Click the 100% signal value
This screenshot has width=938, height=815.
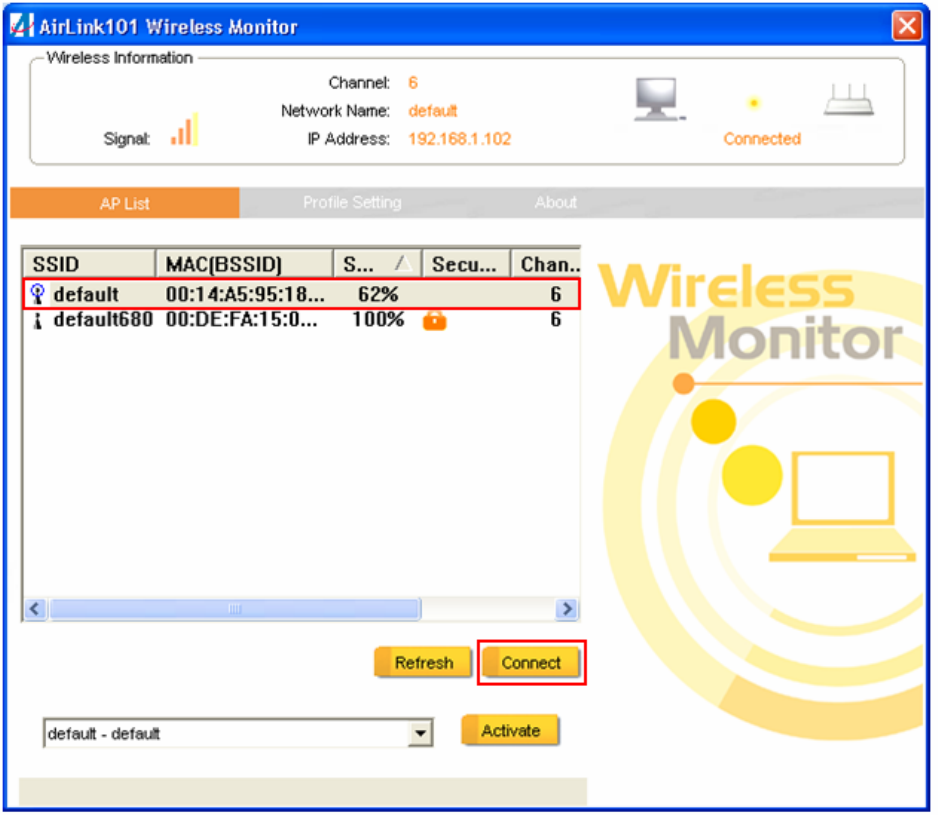(378, 320)
